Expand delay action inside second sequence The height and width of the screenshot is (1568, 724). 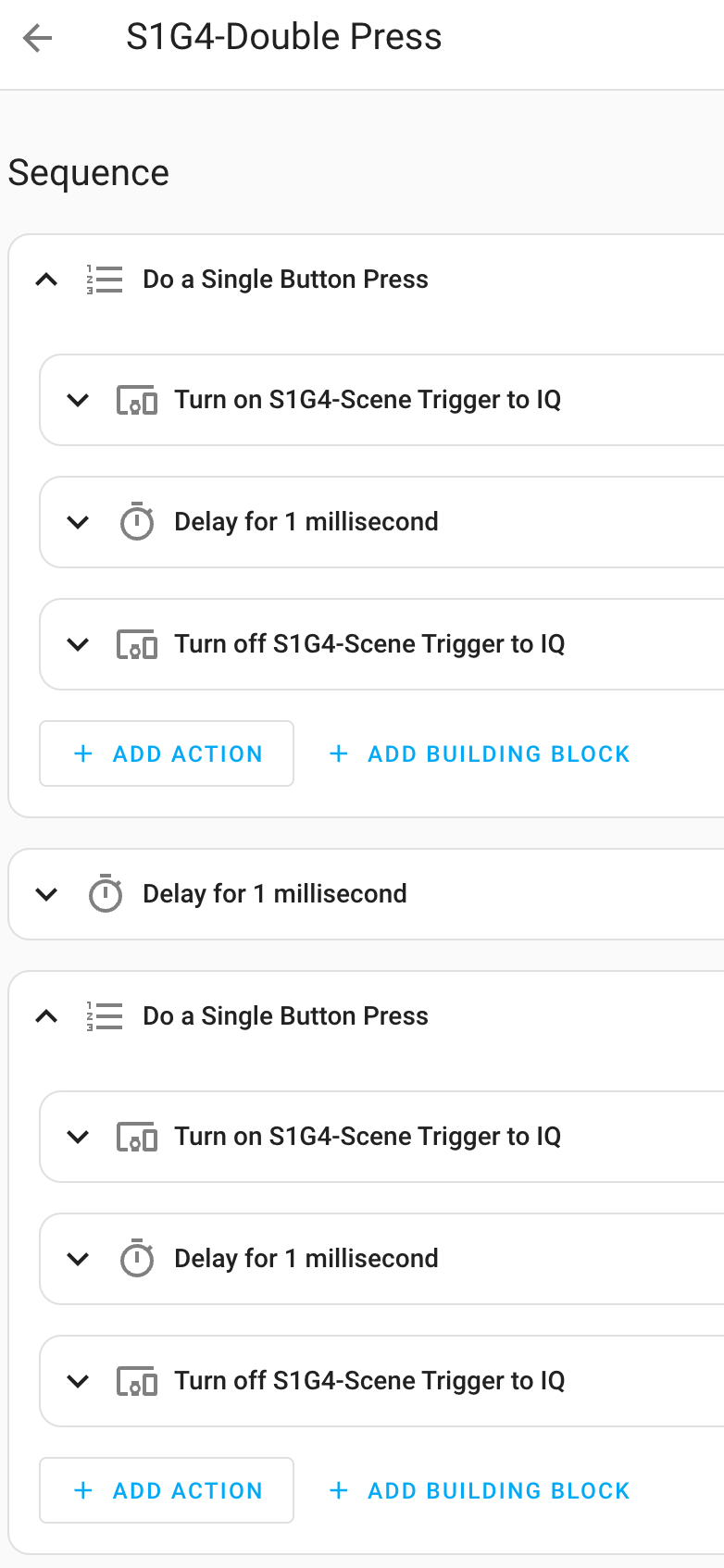click(x=79, y=1260)
